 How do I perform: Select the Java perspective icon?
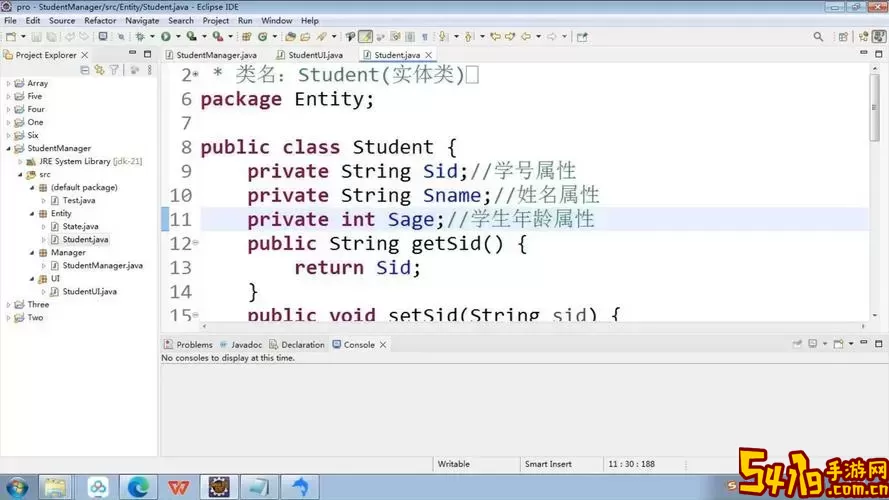pyautogui.click(x=879, y=36)
